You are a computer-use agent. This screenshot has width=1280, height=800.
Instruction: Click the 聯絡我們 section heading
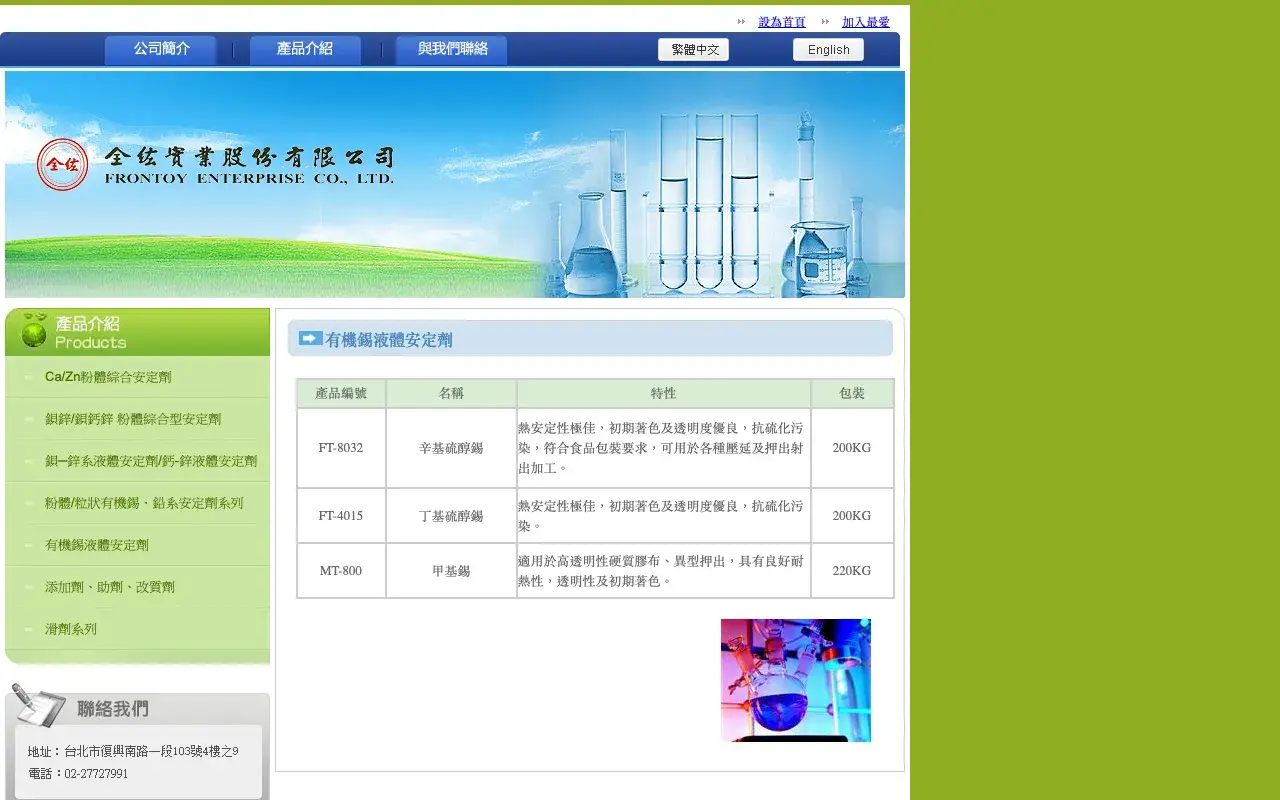pyautogui.click(x=113, y=709)
